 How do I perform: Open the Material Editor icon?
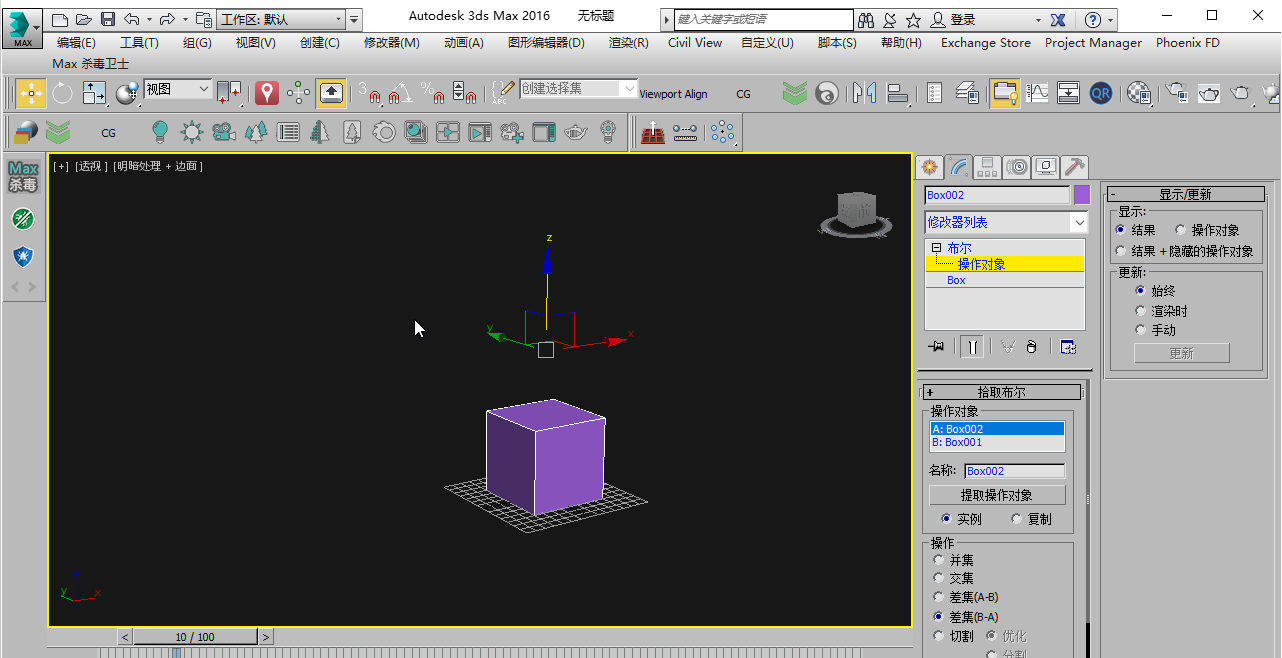(1139, 93)
